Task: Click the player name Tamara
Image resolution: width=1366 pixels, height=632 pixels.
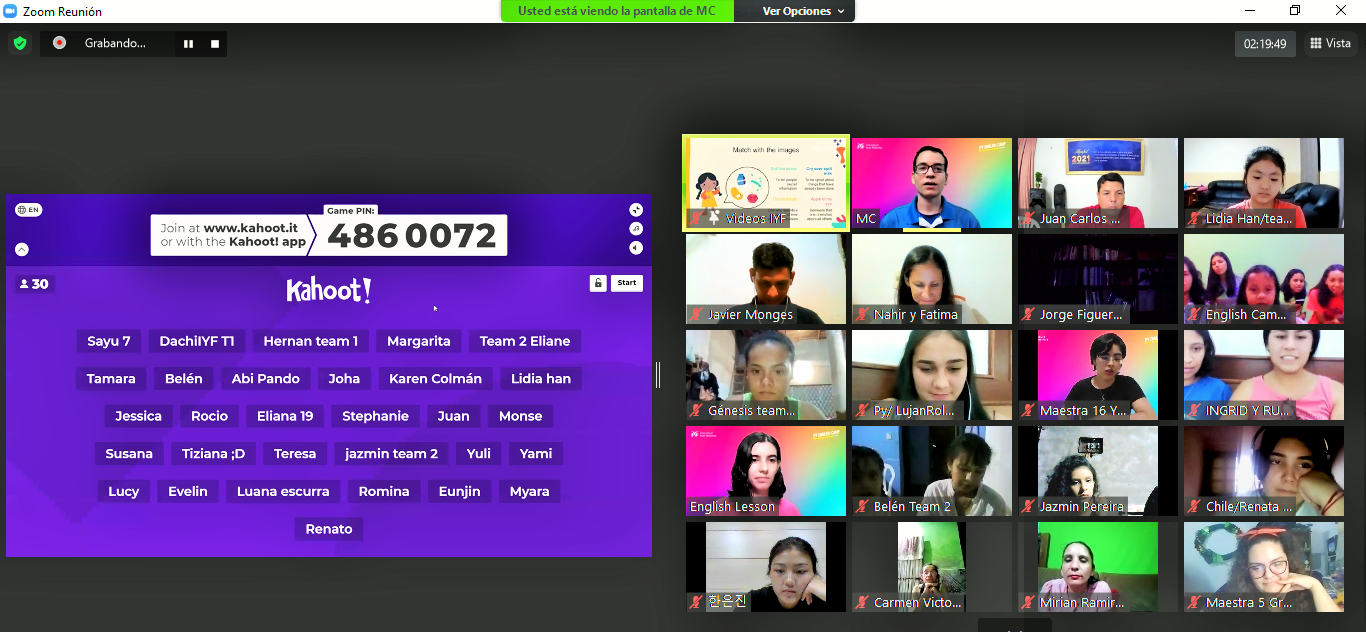Action: (x=111, y=379)
